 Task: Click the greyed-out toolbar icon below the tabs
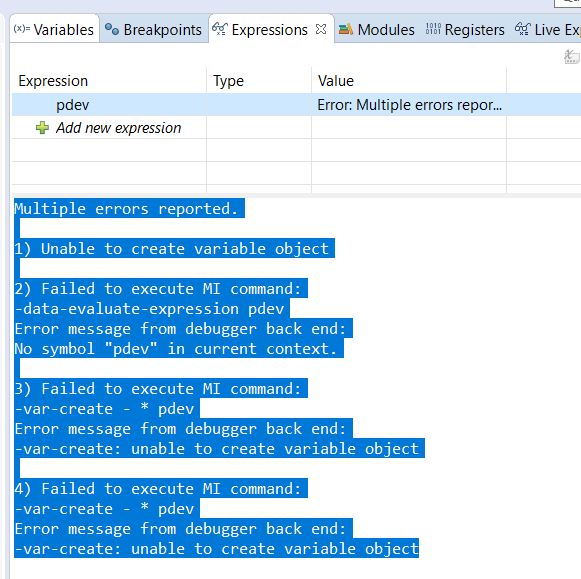(x=572, y=57)
